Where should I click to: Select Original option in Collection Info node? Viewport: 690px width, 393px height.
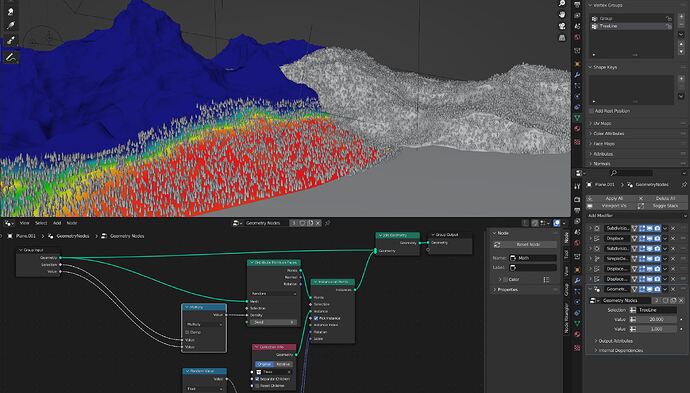(264, 364)
